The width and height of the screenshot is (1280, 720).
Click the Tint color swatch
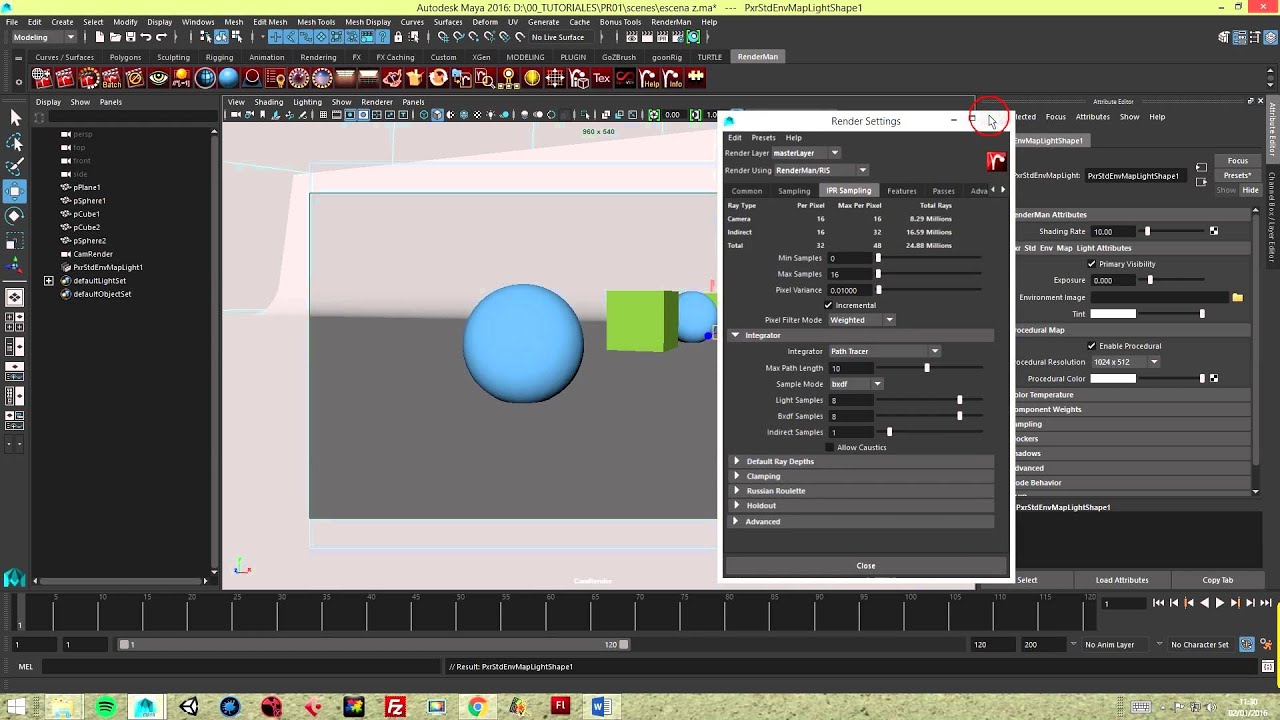click(1113, 314)
